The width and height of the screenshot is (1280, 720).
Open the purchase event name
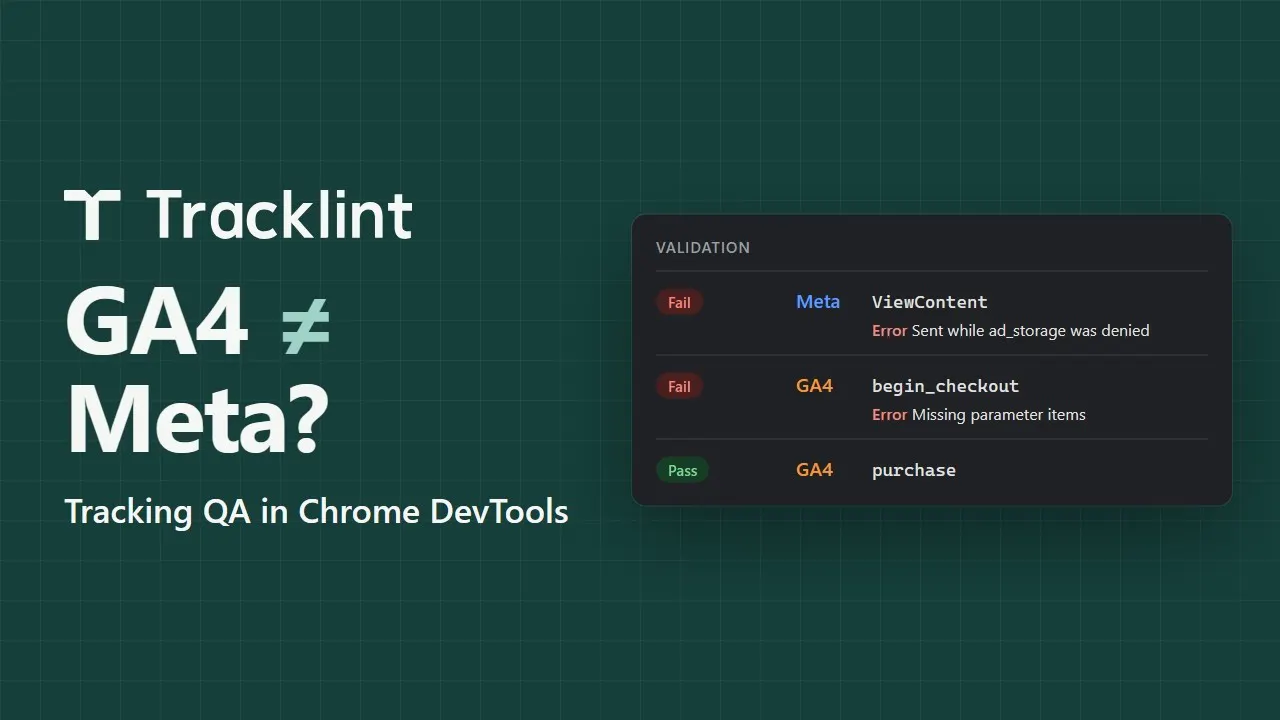coord(914,470)
